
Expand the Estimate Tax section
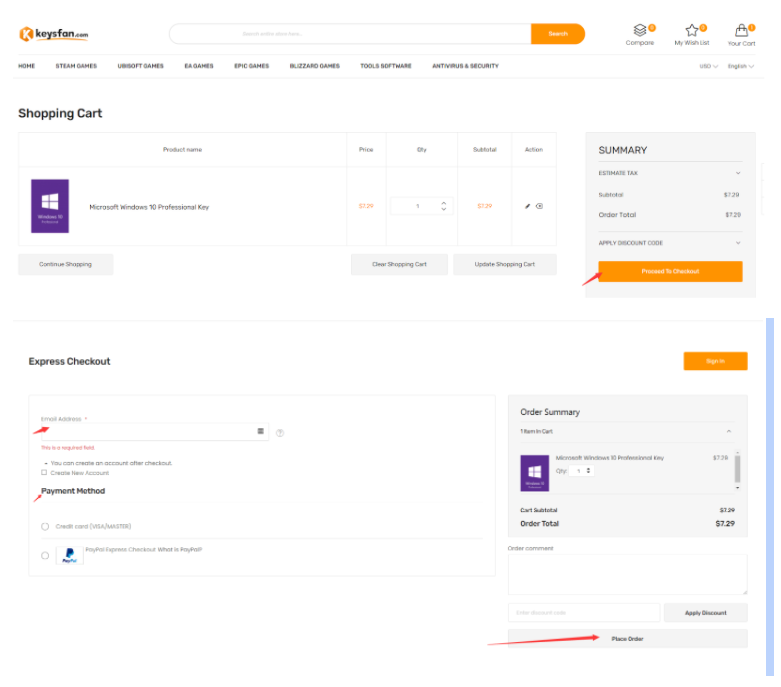pyautogui.click(x=670, y=173)
